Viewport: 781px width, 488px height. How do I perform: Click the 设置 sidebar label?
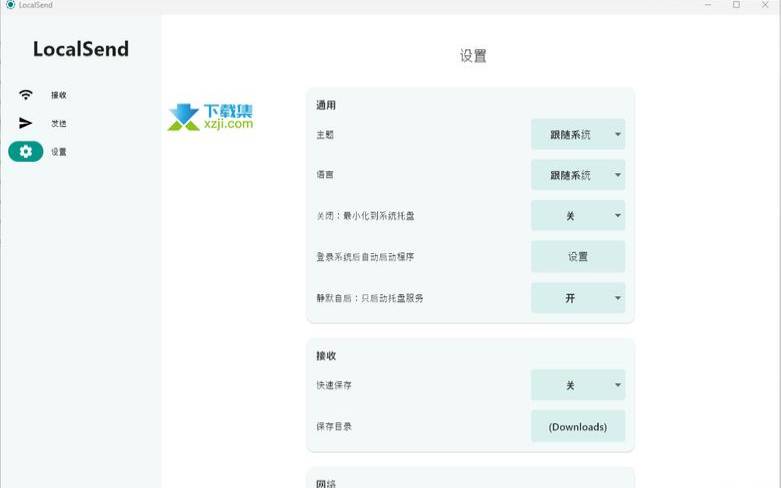(x=59, y=152)
